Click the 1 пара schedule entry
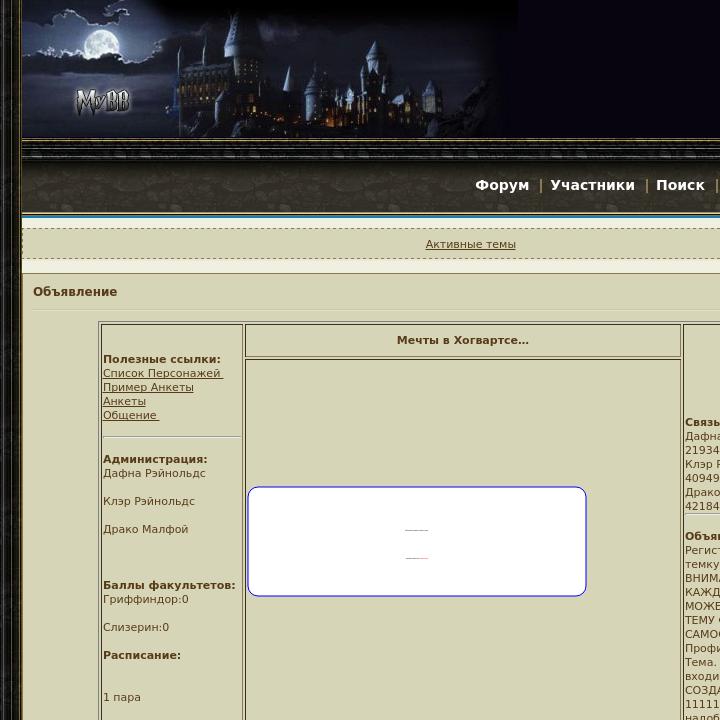720x720 pixels. coord(122,698)
